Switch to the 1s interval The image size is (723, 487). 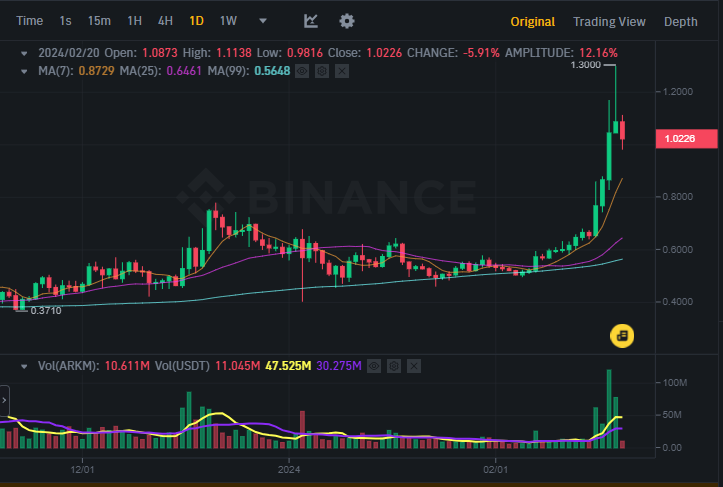65,21
